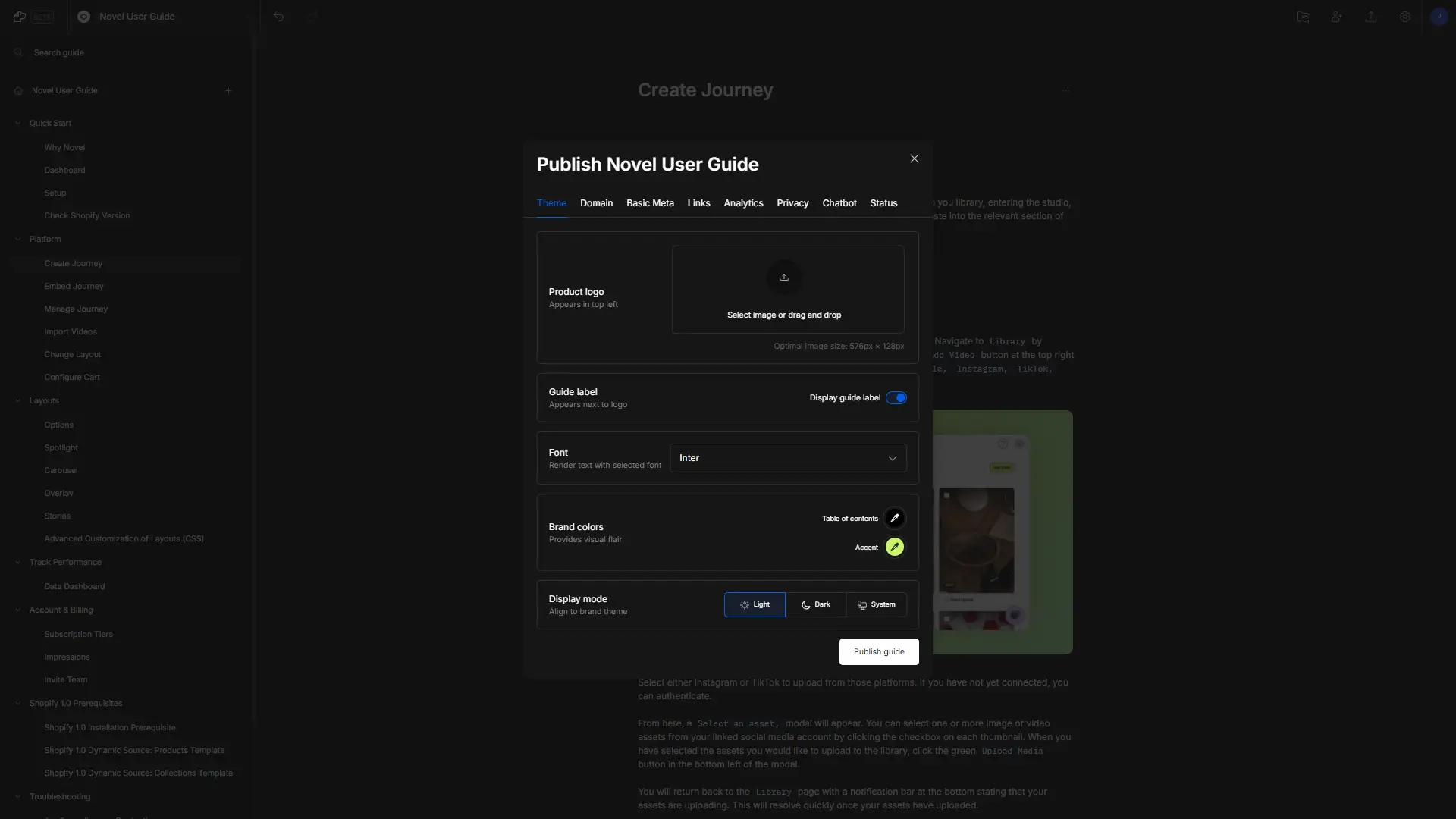Click the Accent color pencil edit icon
This screenshot has height=819, width=1456.
[894, 547]
